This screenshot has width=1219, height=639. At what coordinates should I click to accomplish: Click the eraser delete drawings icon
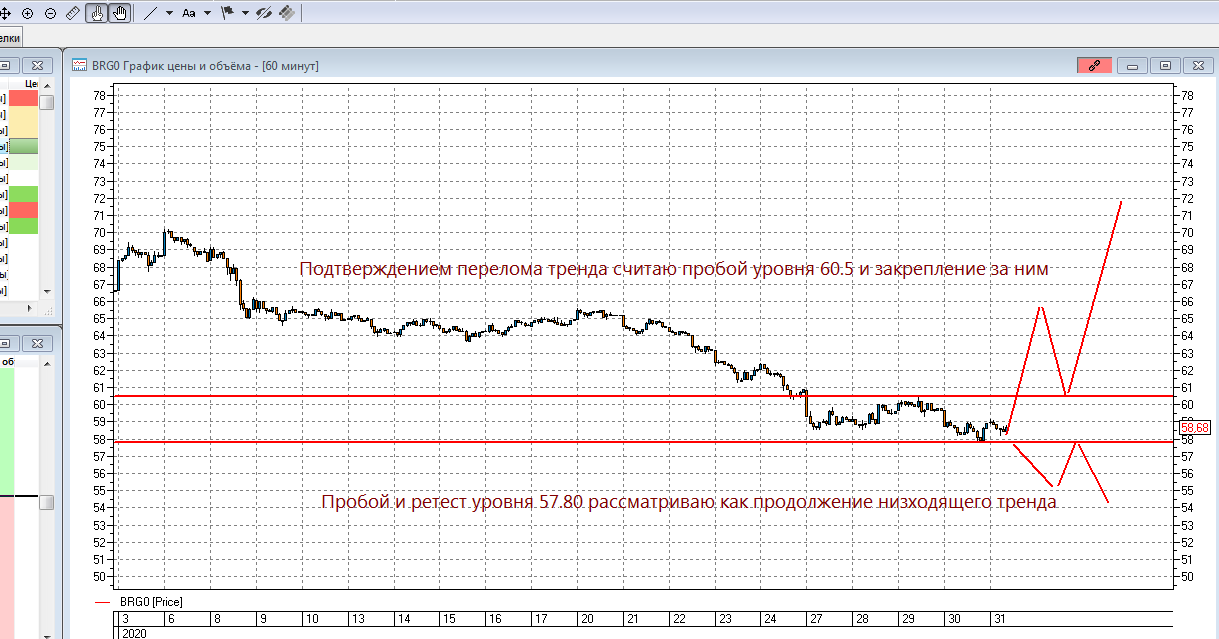click(x=287, y=13)
